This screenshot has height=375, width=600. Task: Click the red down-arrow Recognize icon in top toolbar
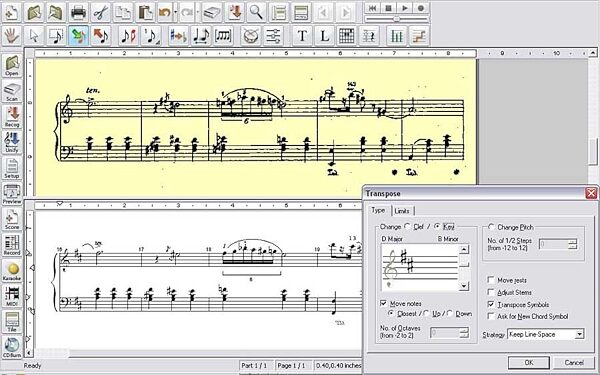[234, 12]
